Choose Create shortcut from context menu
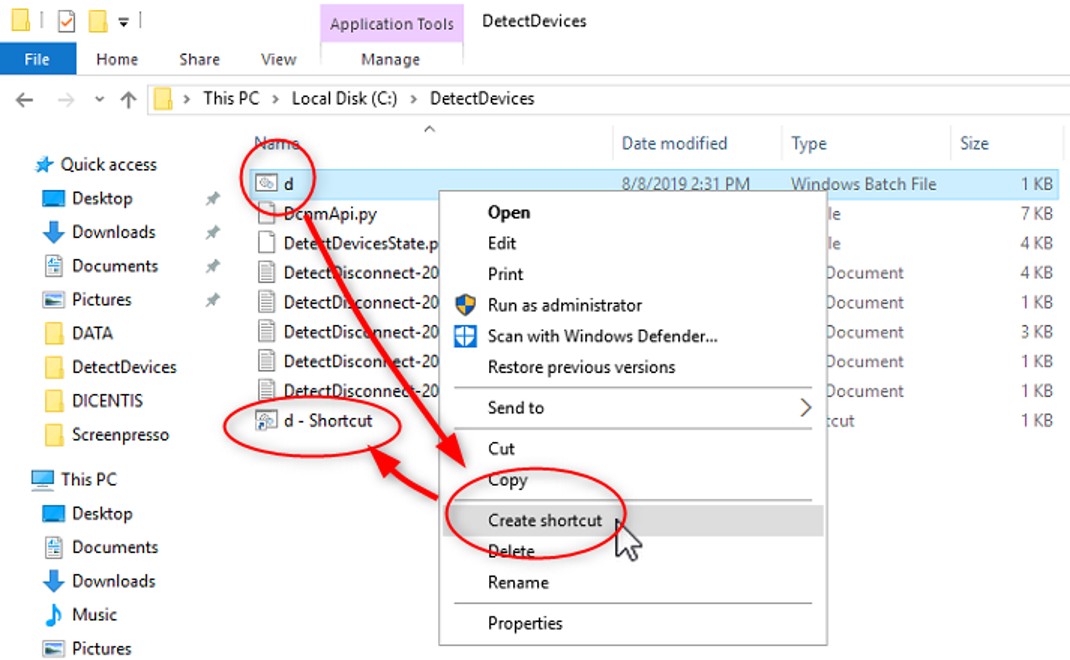Screen dimensions: 1070x660 click(x=545, y=520)
